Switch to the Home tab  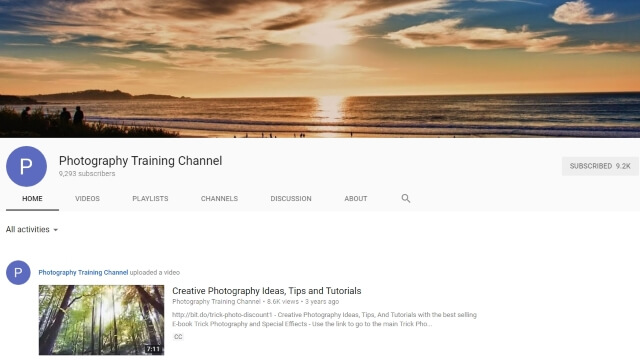(32, 198)
